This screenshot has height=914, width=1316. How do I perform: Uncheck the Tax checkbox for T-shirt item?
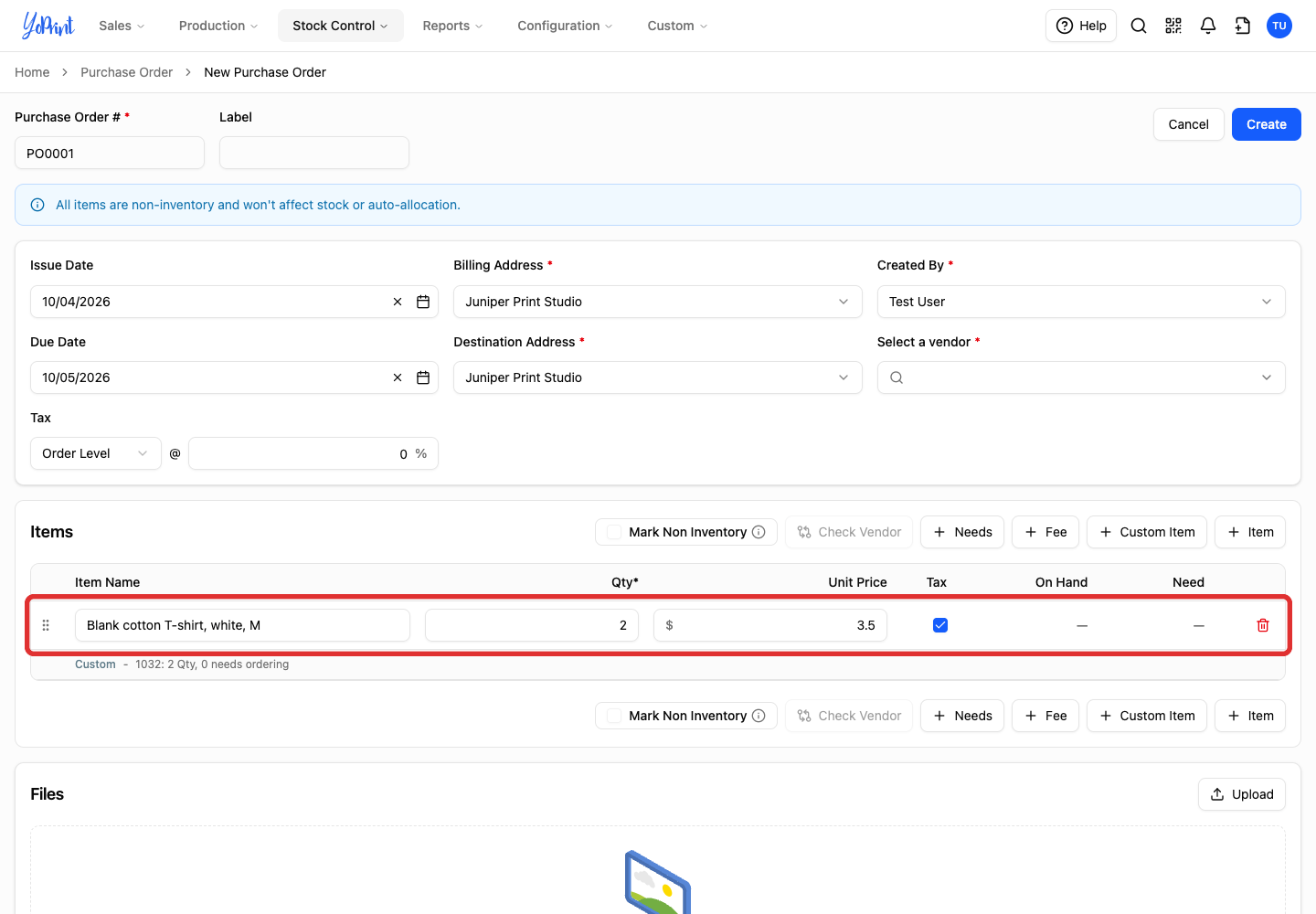tap(940, 625)
